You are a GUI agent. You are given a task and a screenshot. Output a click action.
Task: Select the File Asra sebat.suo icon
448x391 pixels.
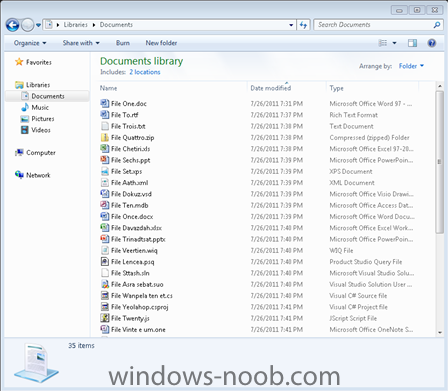pos(105,284)
